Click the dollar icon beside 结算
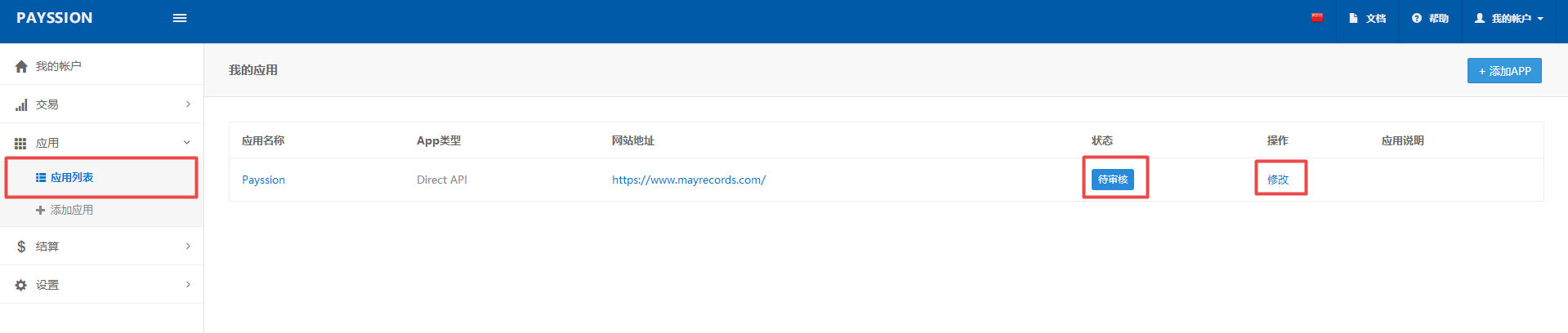Viewport: 1568px width, 333px height. [21, 246]
